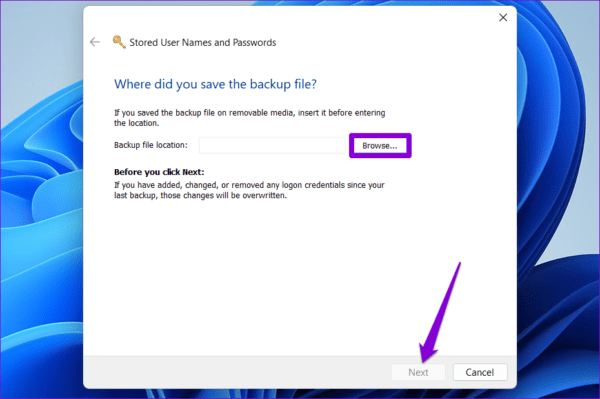
Task: Open the Browse... file picker
Action: click(x=380, y=146)
